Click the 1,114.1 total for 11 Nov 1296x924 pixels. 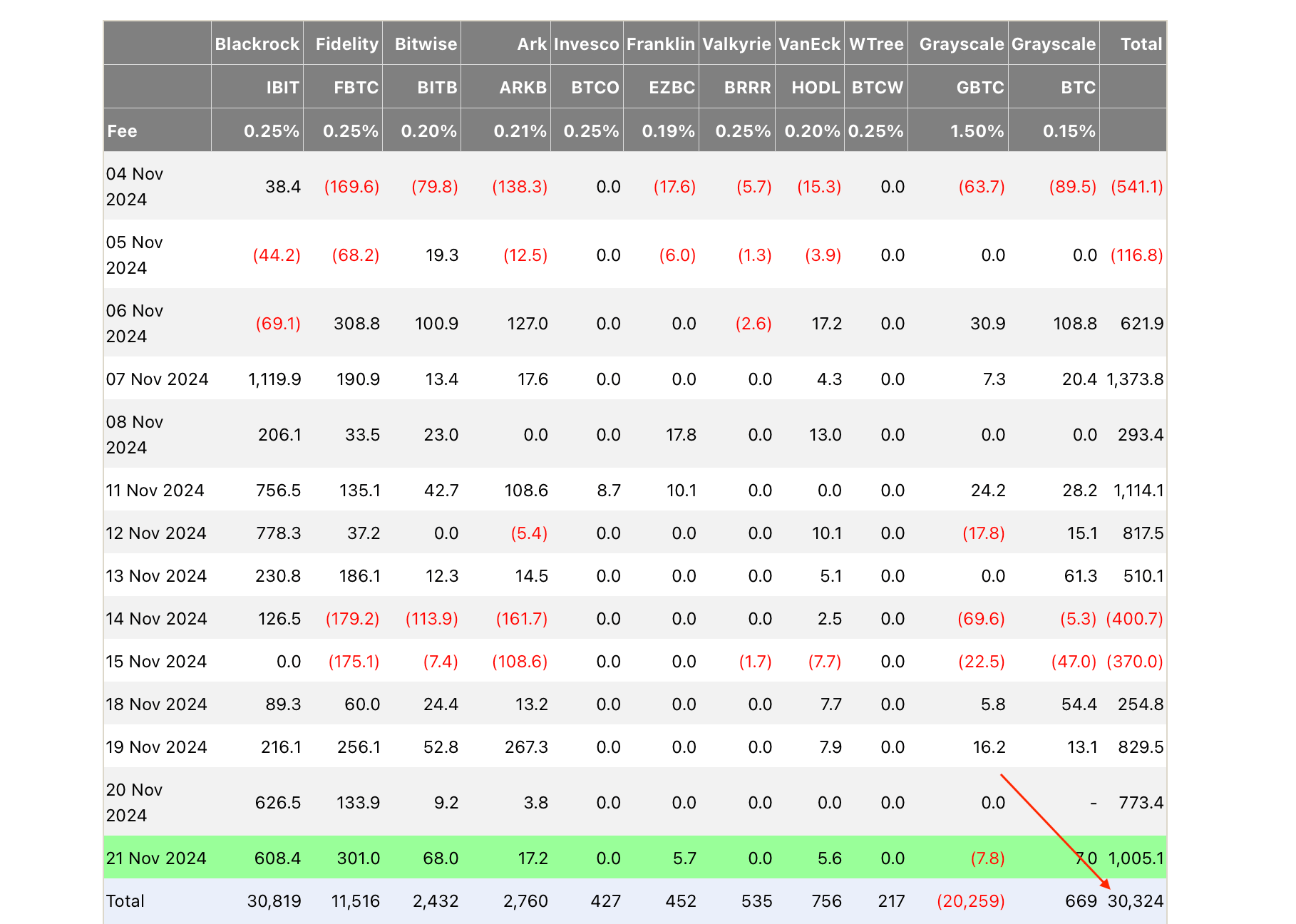pyautogui.click(x=1138, y=491)
